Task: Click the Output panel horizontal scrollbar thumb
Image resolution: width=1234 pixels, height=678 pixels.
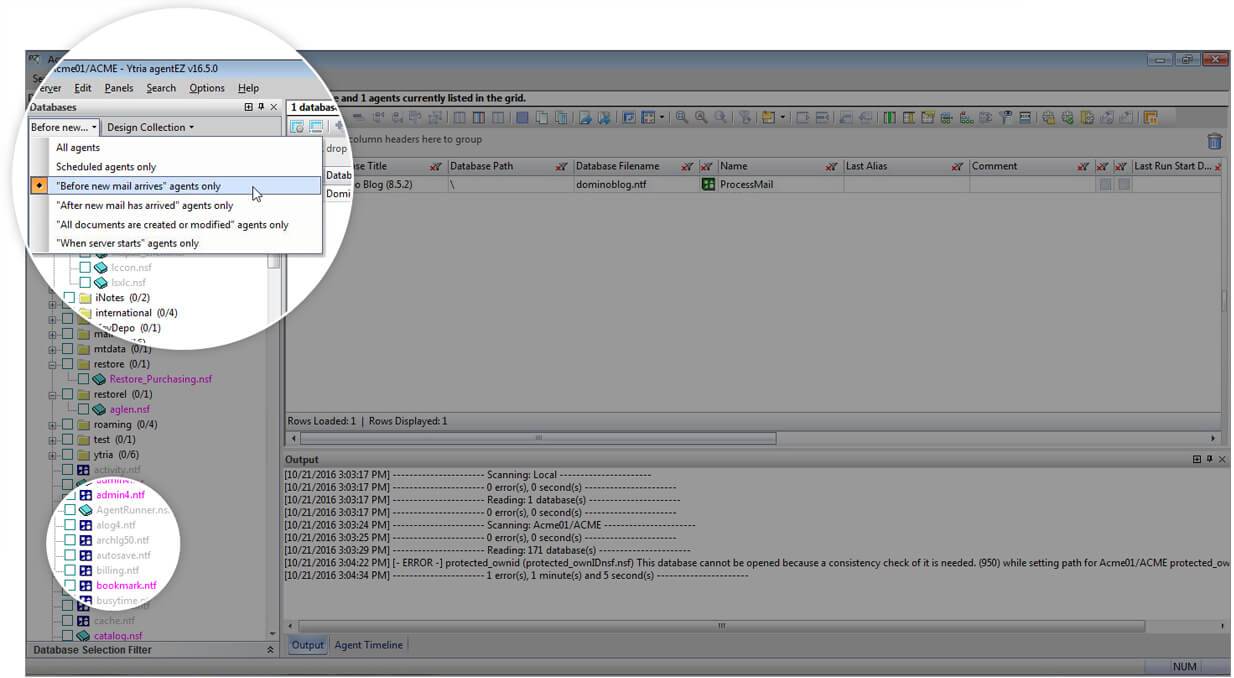Action: (x=720, y=626)
